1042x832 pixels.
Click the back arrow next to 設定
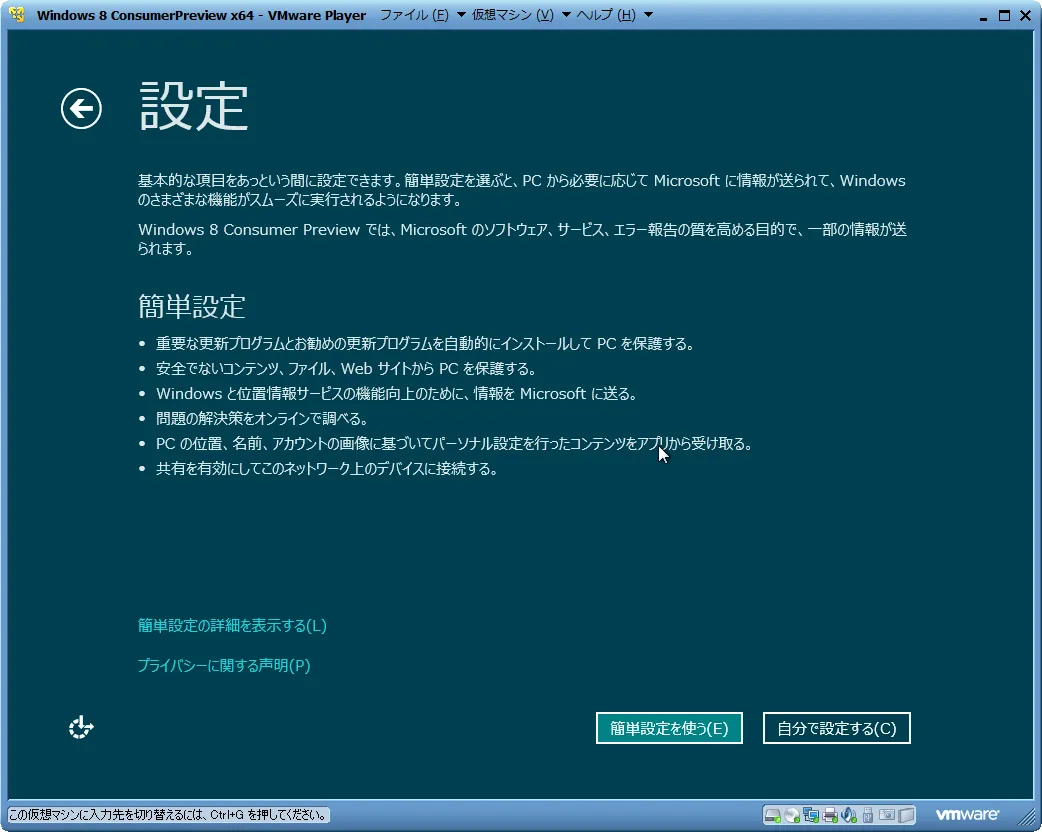(x=81, y=108)
